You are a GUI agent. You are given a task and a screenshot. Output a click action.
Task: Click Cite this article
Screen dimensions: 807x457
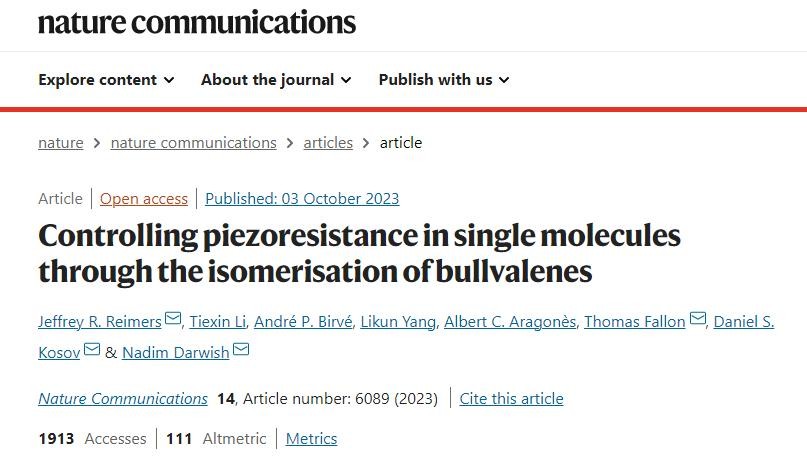tap(511, 398)
